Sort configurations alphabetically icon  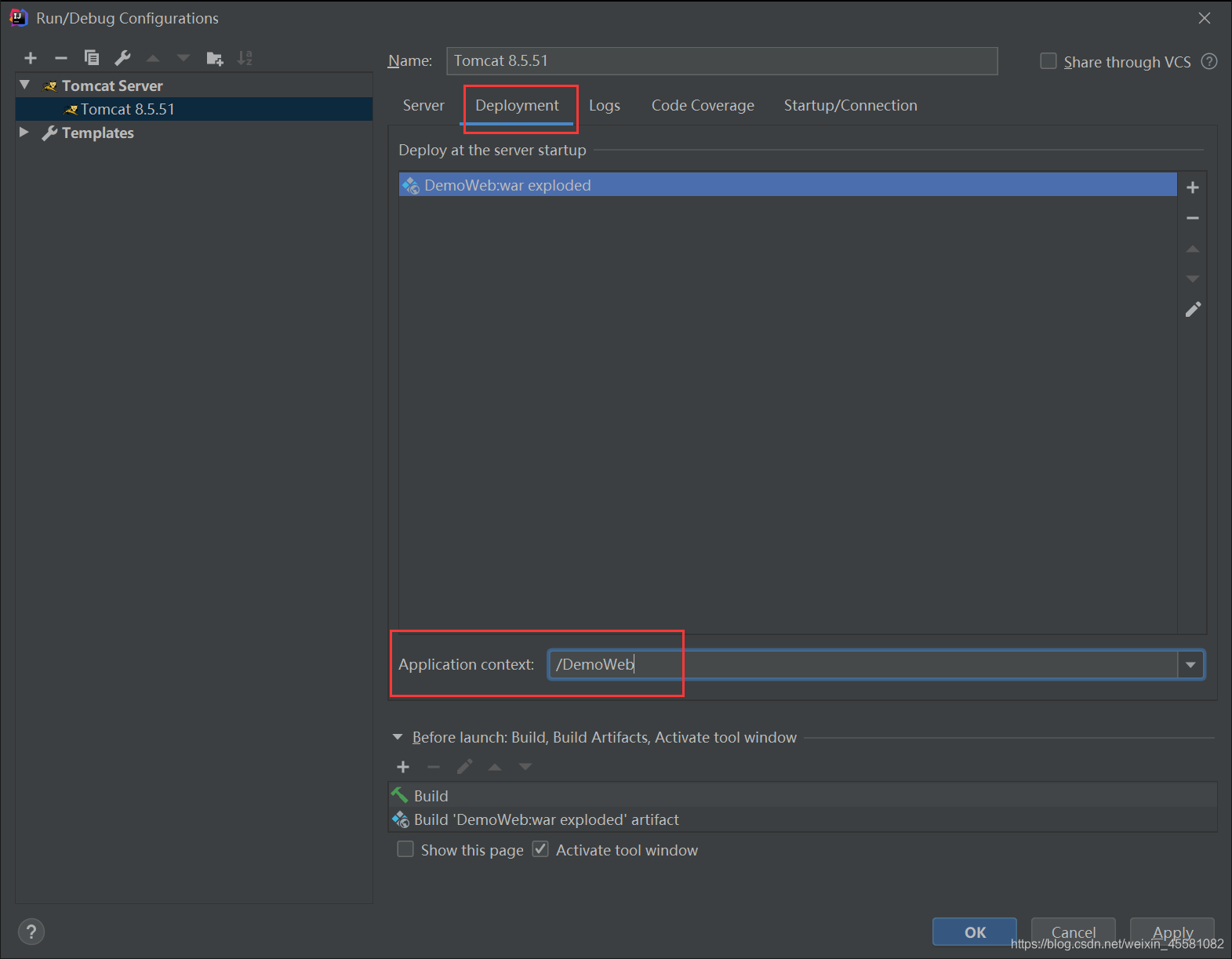pos(245,58)
